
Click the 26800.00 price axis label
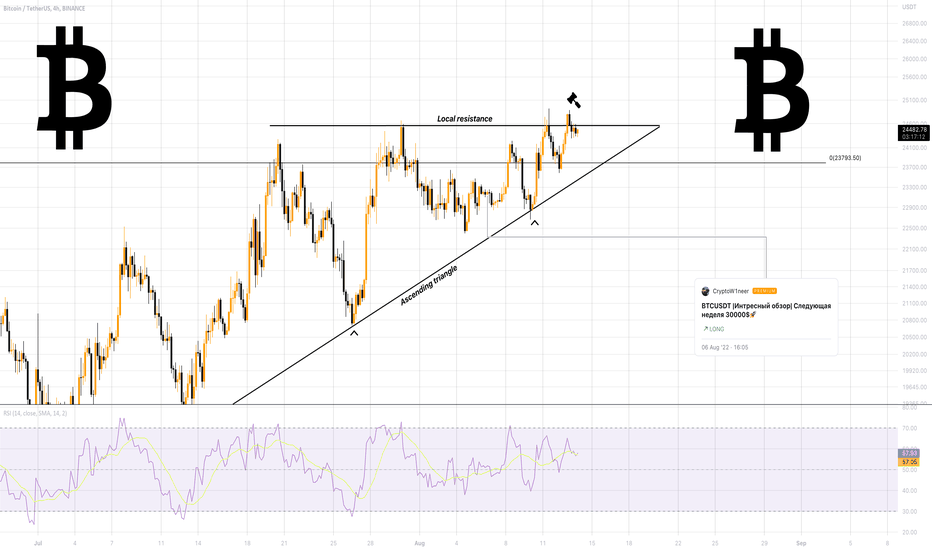coord(914,24)
